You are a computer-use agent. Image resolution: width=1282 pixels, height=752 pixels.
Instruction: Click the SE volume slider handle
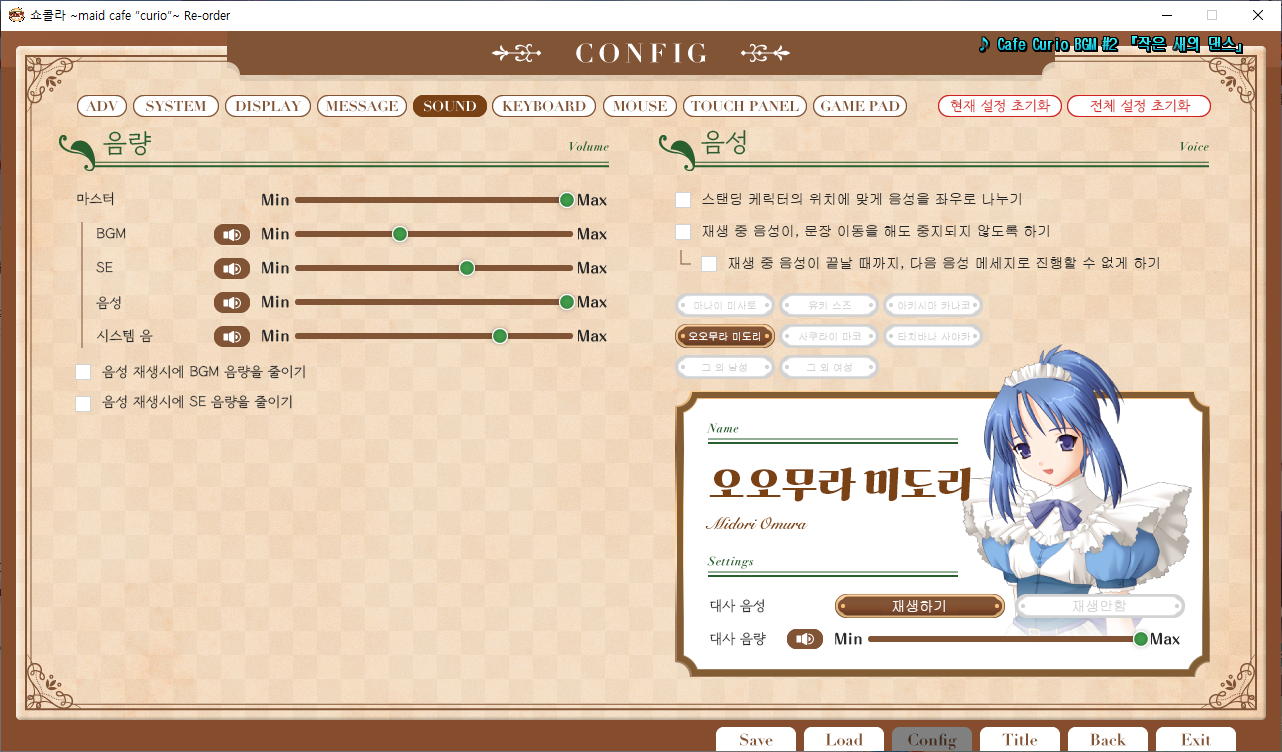tap(466, 268)
